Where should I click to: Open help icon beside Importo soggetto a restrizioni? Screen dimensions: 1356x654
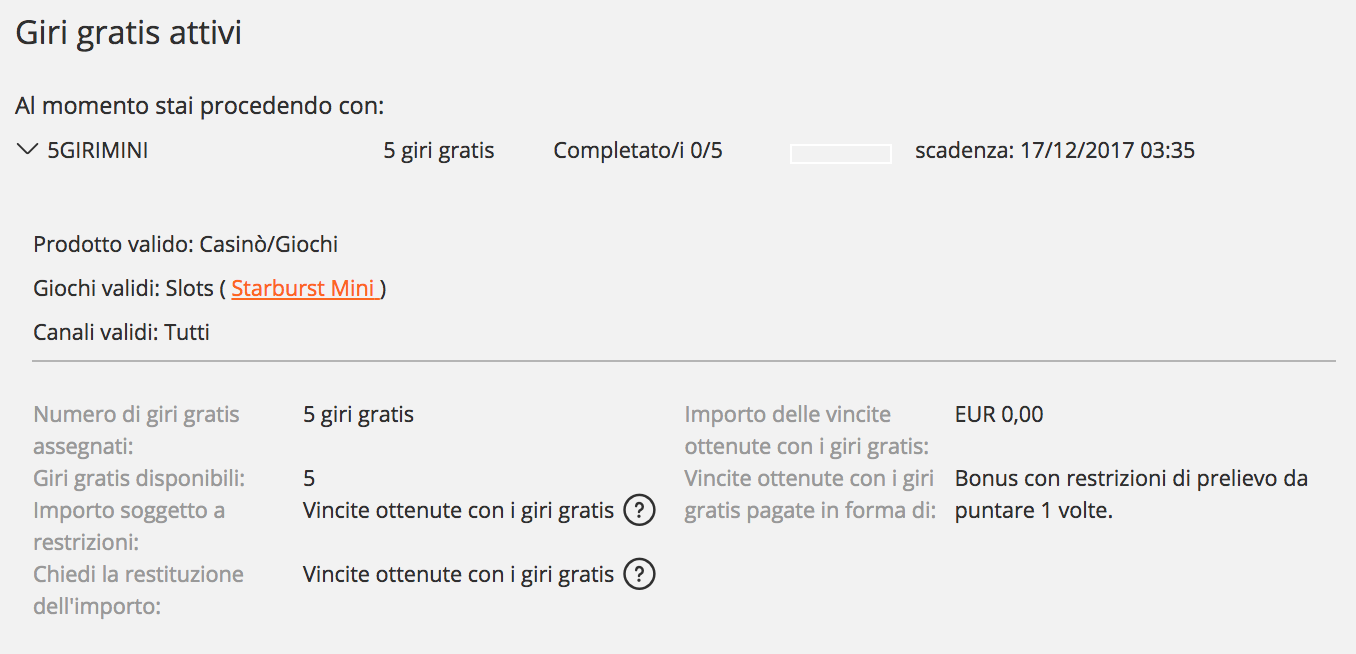(x=639, y=511)
